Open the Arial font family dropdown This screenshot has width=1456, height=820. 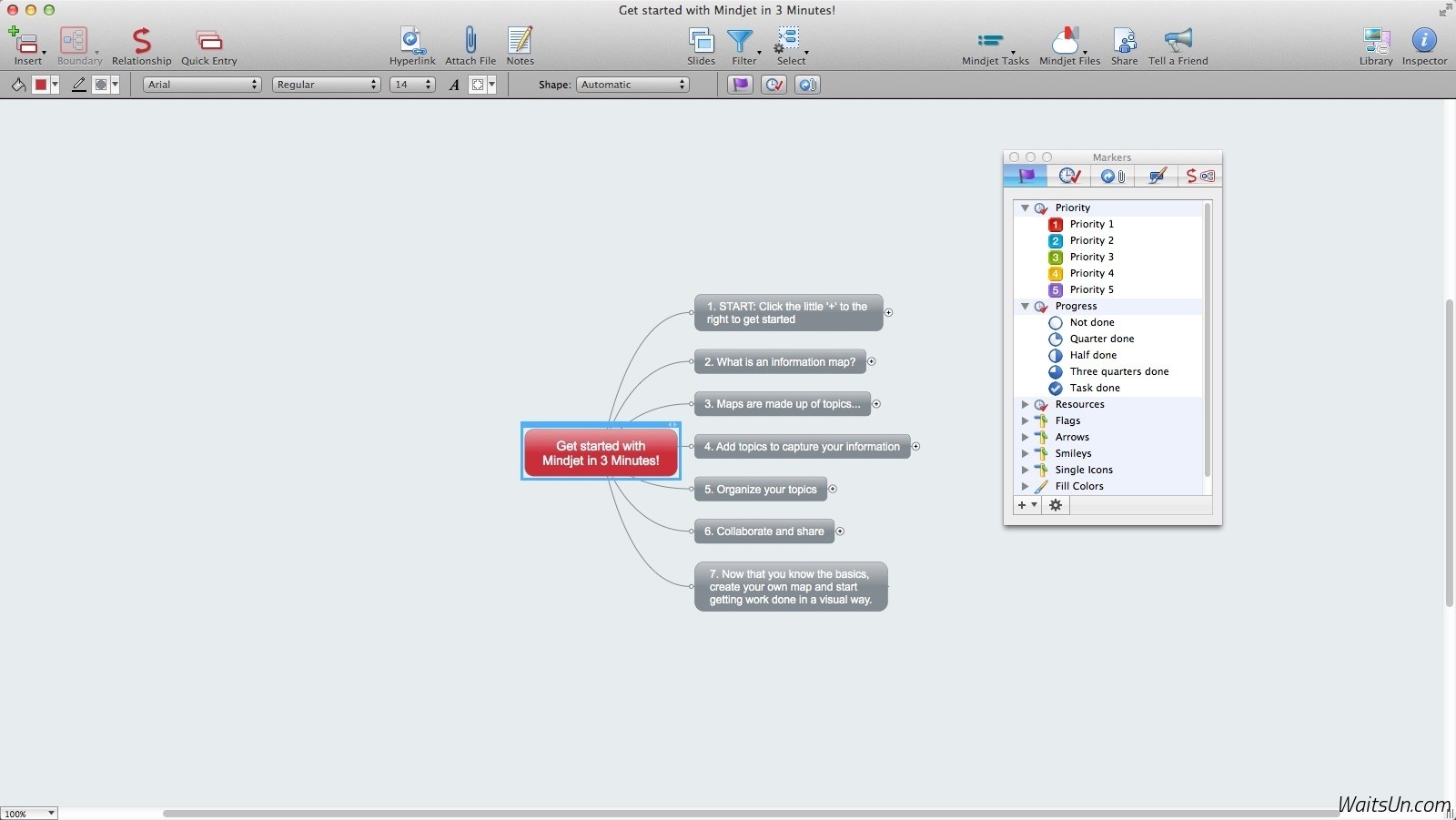click(202, 85)
